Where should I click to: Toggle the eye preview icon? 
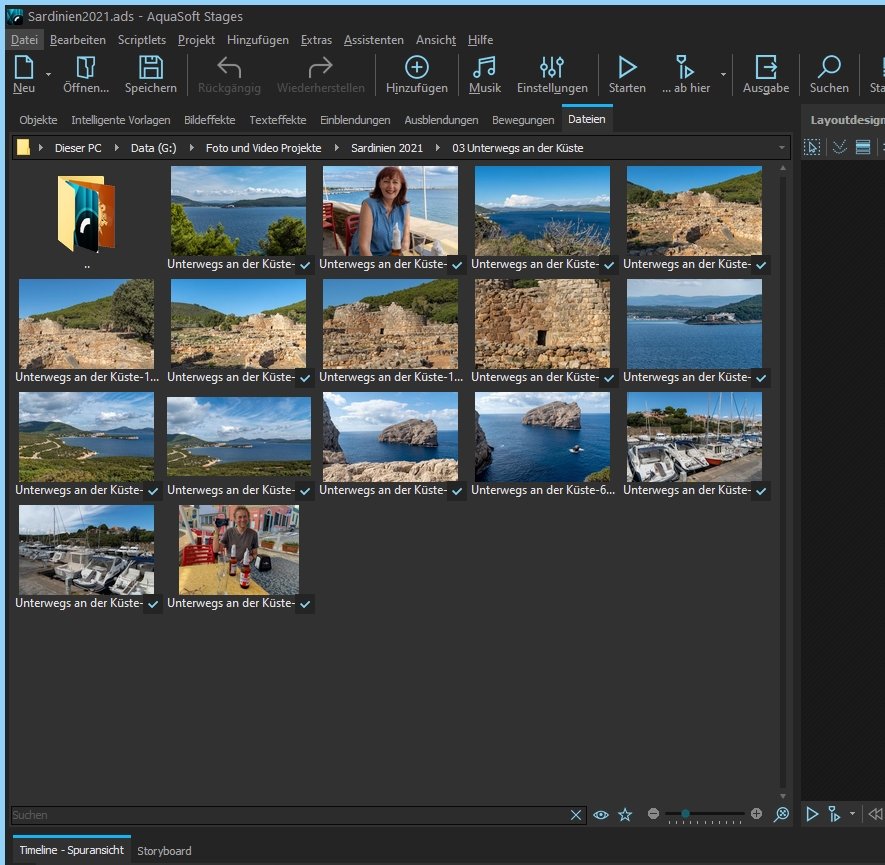pos(601,815)
